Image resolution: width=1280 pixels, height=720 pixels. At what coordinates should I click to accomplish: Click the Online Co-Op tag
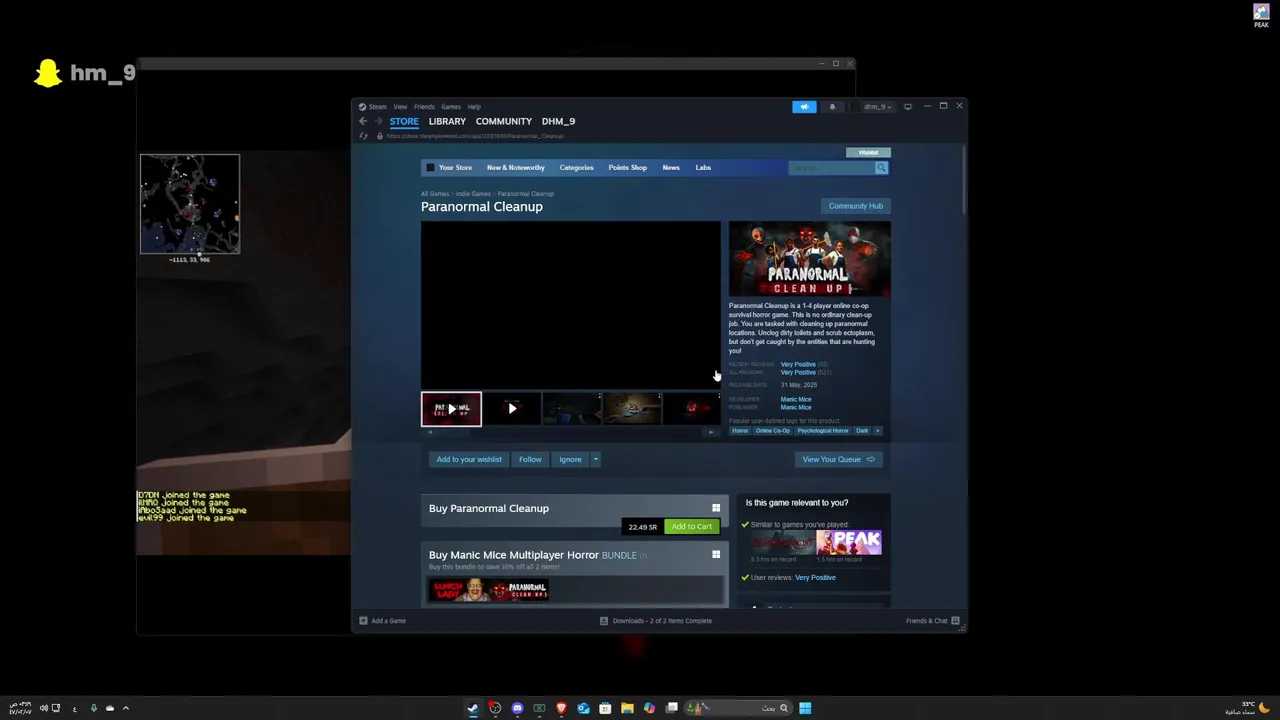772,431
